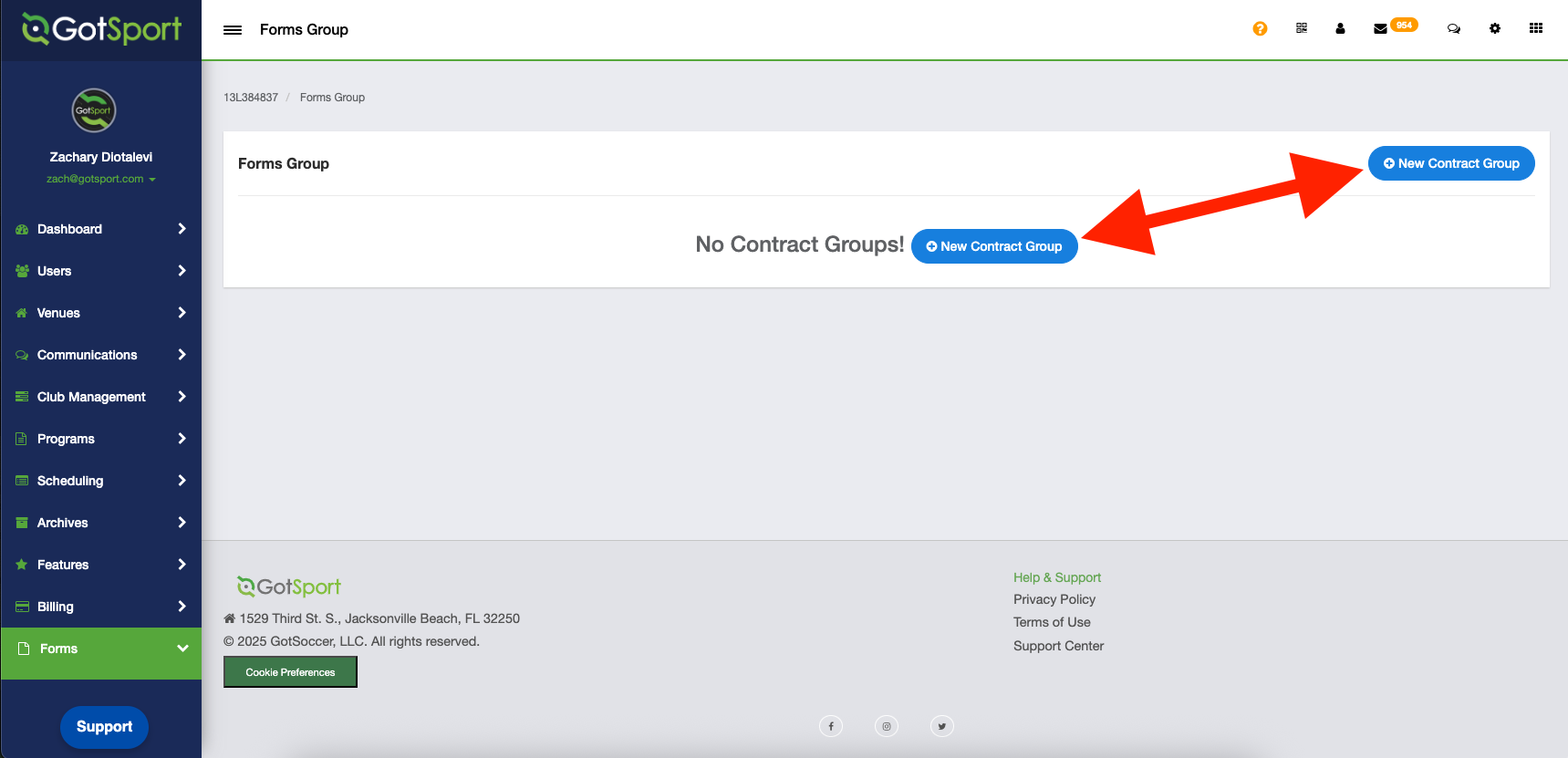
Task: Open the apps grid icon
Action: pyautogui.click(x=1536, y=28)
